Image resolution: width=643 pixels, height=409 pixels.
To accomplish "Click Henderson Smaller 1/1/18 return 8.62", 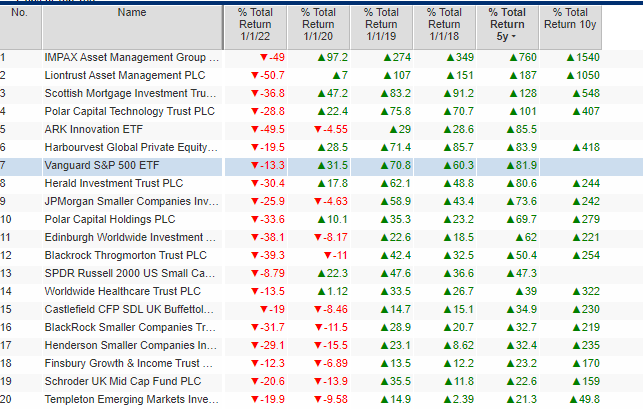I will coord(458,346).
